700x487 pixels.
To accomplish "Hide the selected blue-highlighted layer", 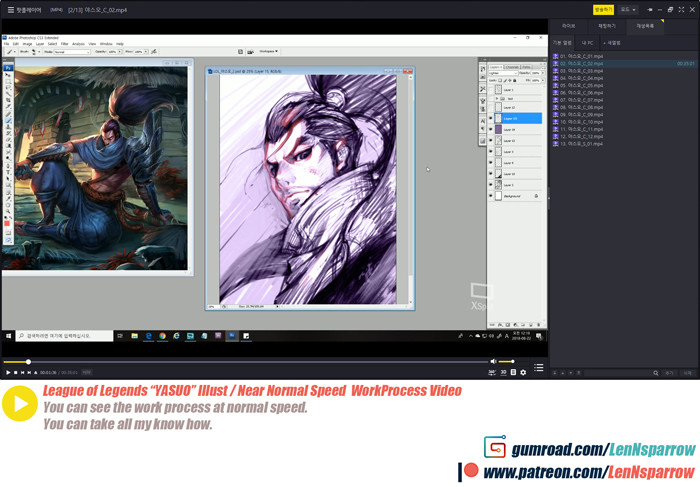I will [491, 118].
